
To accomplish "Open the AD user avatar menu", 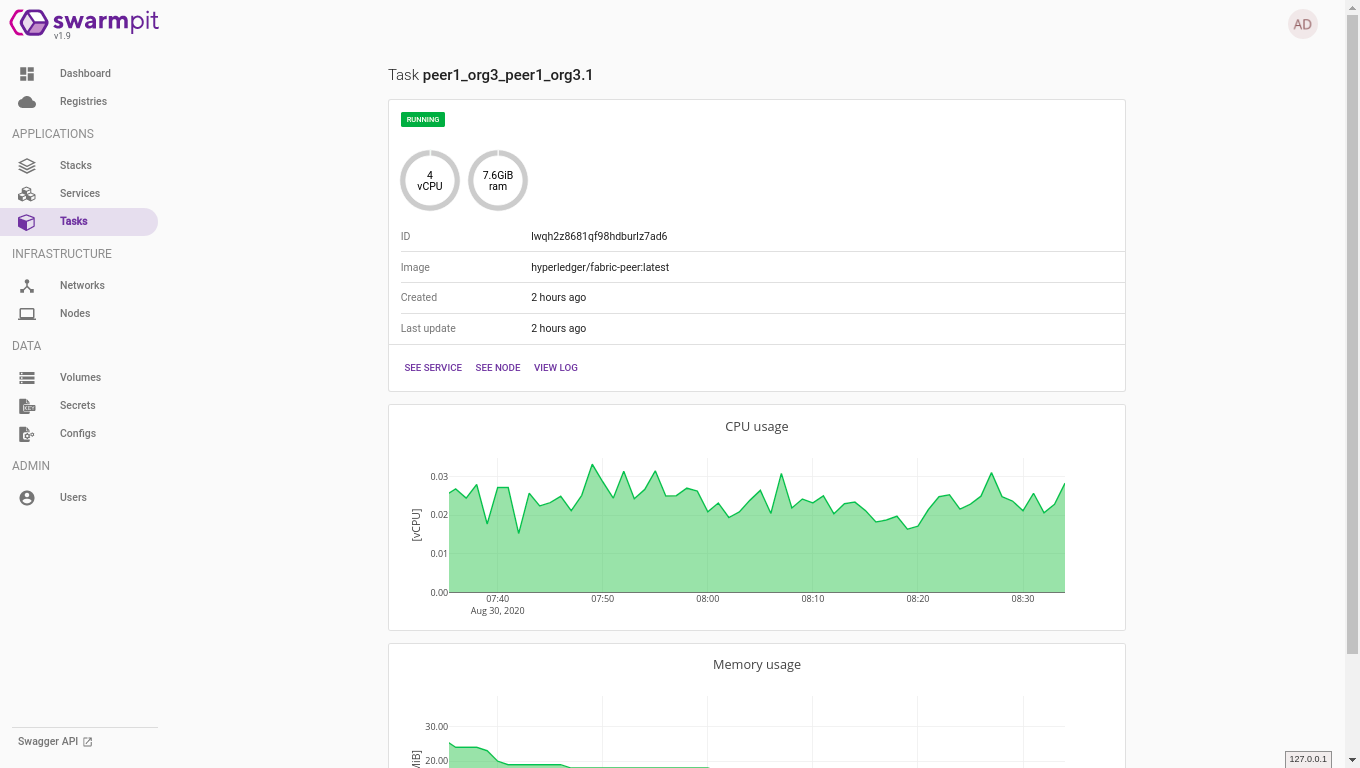I will click(x=1302, y=25).
